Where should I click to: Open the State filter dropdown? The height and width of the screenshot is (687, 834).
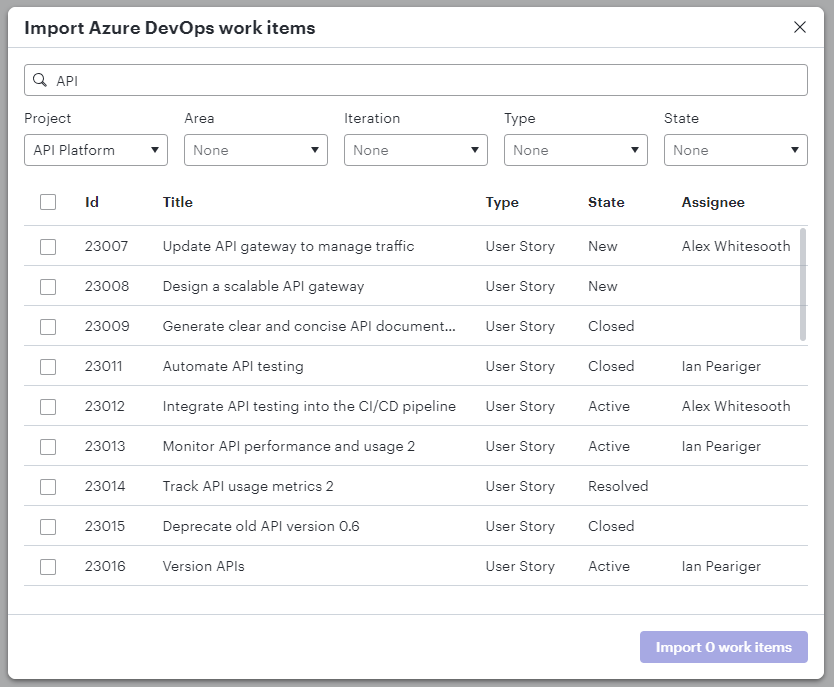735,150
